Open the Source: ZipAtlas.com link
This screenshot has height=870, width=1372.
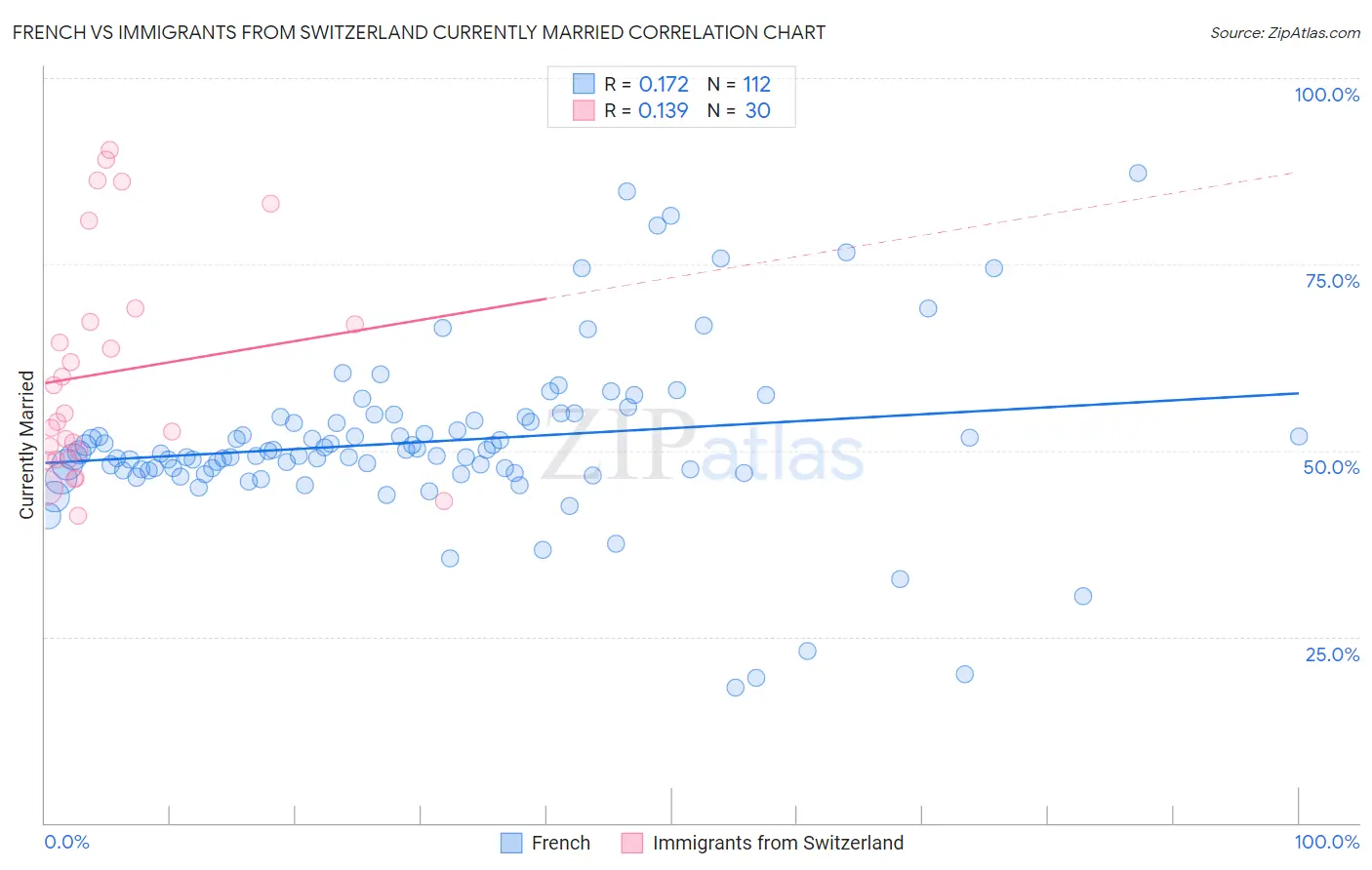point(1284,33)
